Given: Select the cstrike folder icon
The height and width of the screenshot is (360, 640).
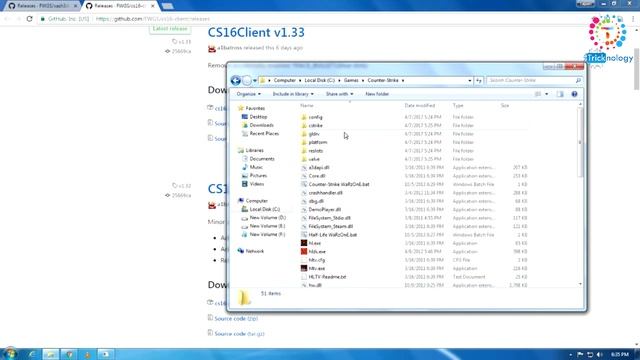Looking at the screenshot, I should [304, 125].
